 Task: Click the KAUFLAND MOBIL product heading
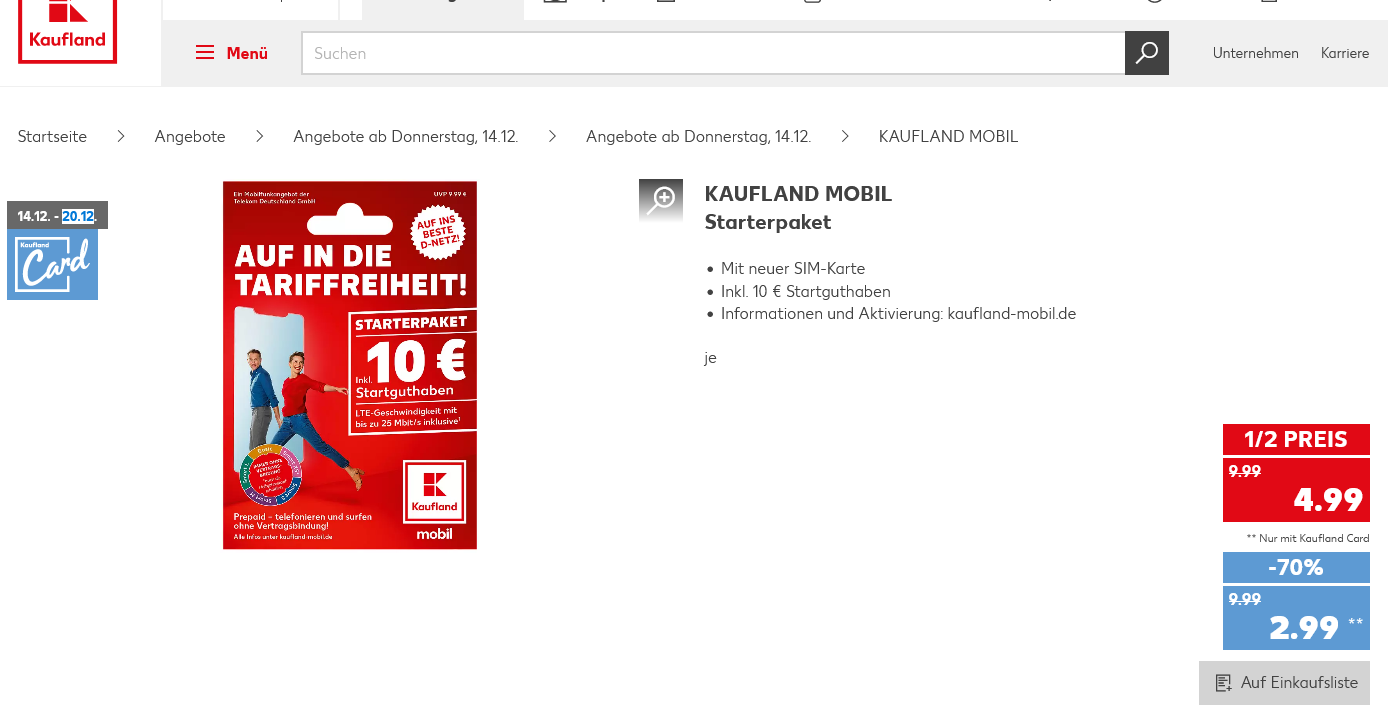tap(798, 194)
